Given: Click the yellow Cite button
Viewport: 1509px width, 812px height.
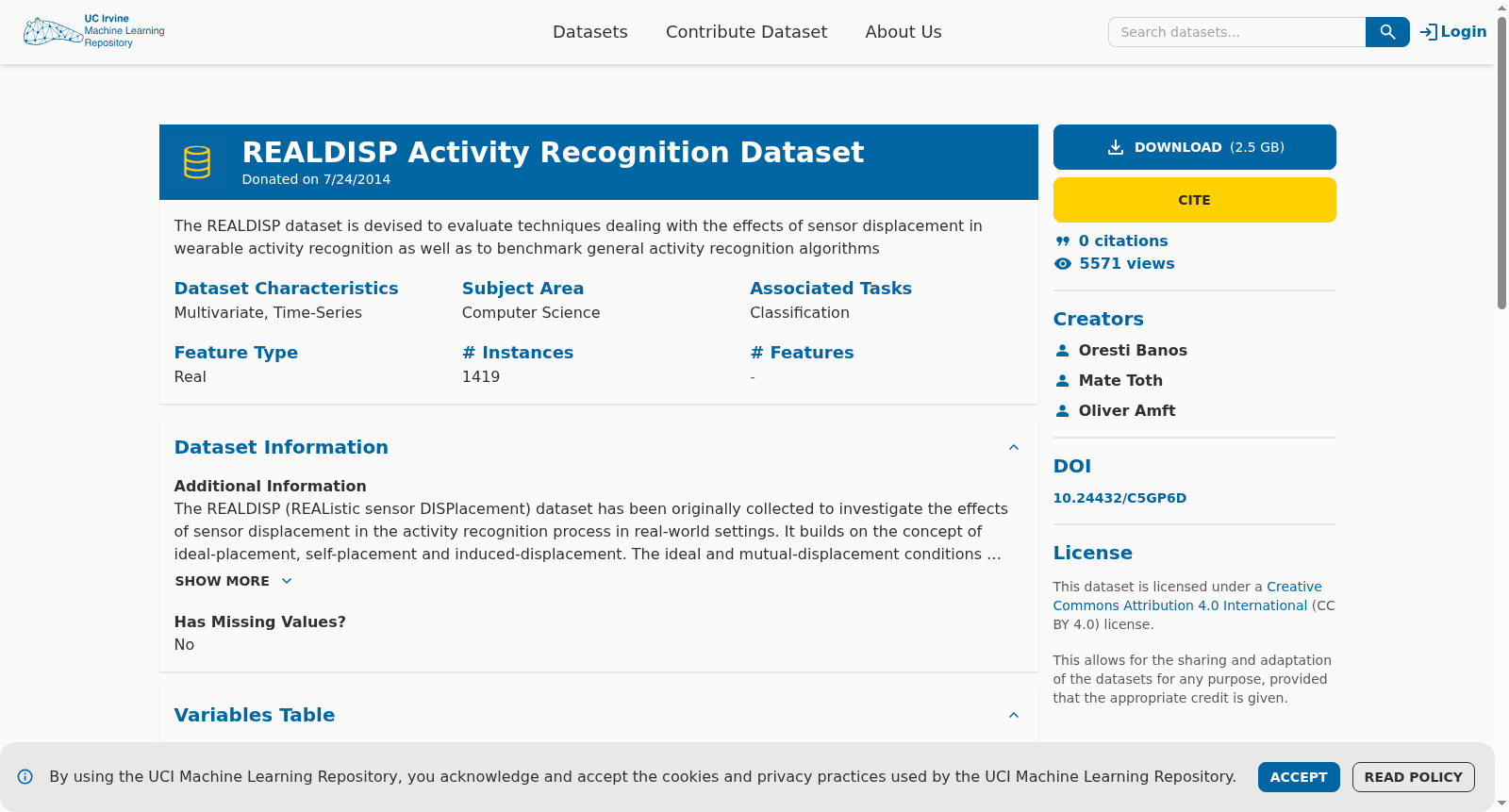Looking at the screenshot, I should coord(1195,200).
